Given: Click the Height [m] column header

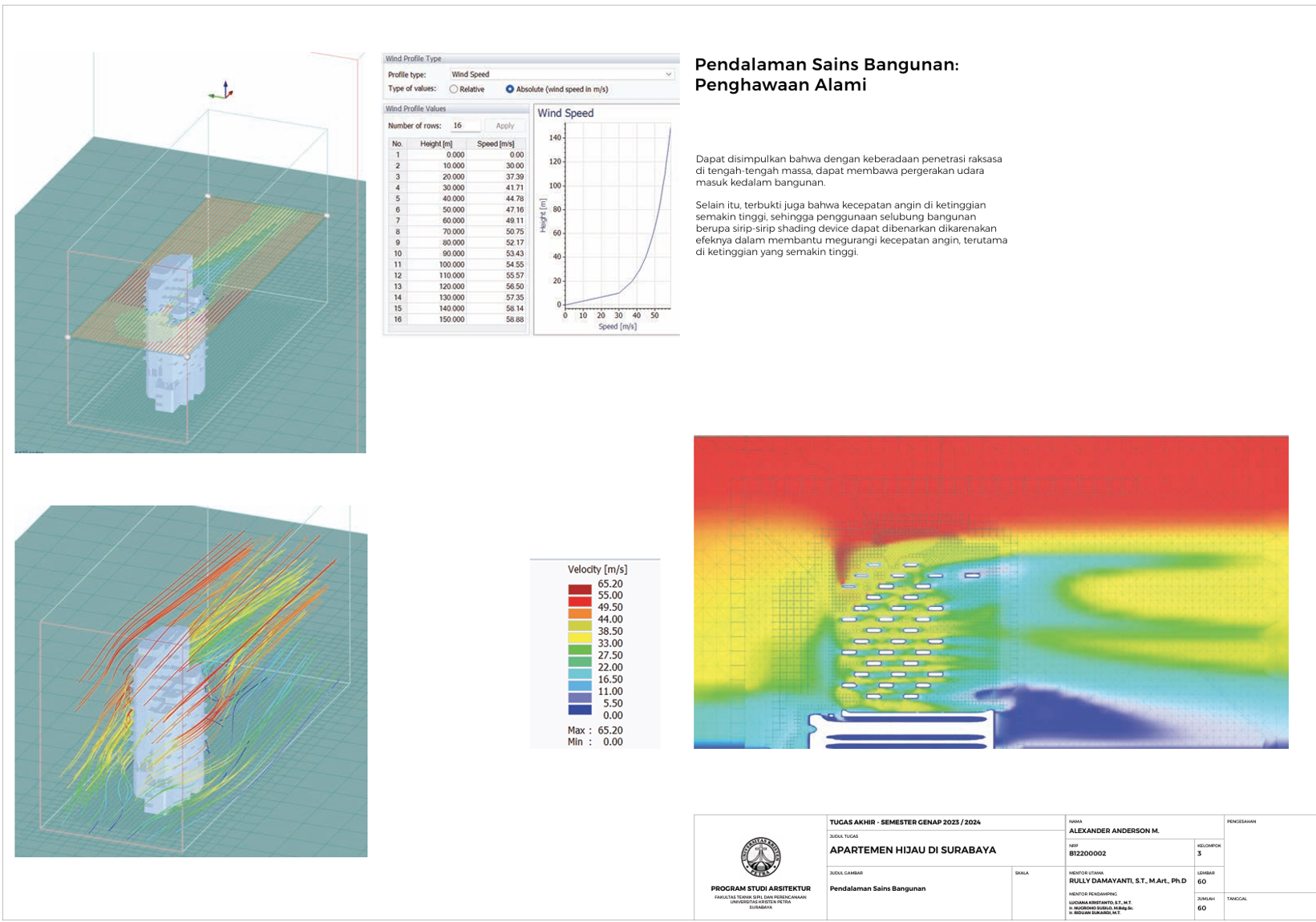Looking at the screenshot, I should 436,144.
